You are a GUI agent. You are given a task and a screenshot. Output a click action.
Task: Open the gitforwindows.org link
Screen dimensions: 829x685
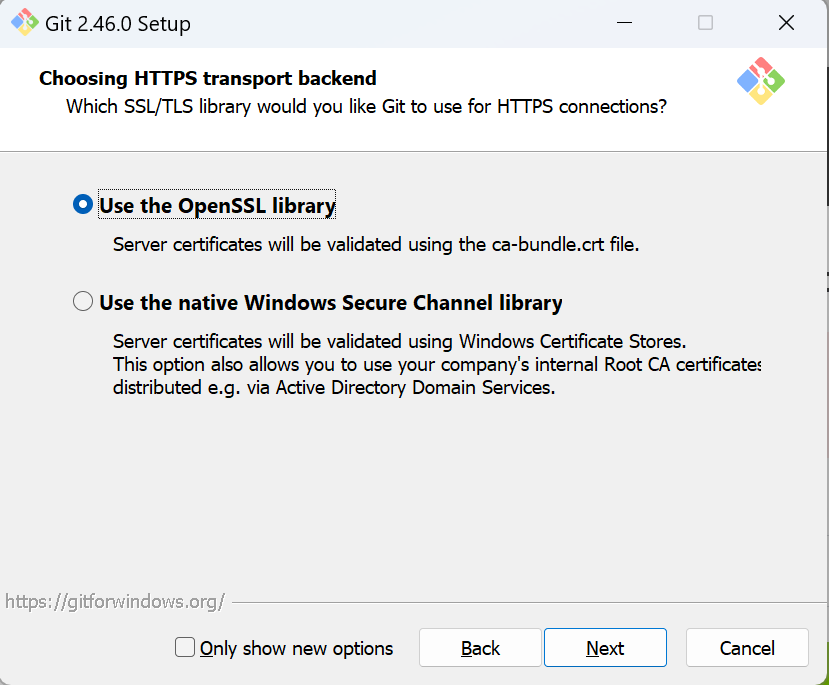tap(115, 601)
